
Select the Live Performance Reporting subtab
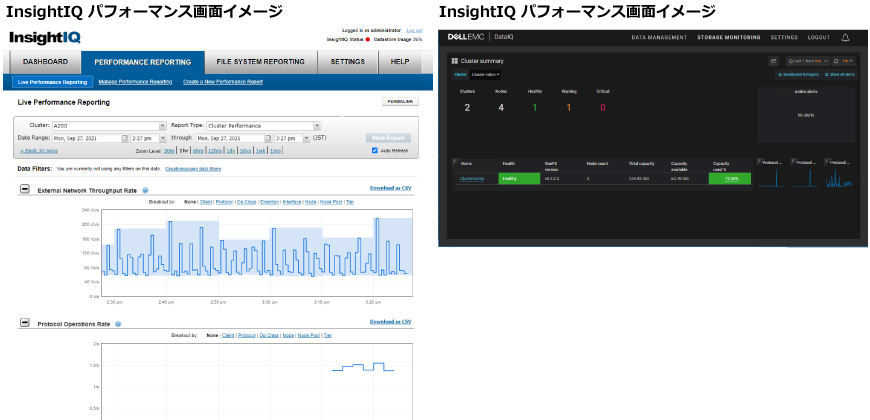[x=53, y=82]
